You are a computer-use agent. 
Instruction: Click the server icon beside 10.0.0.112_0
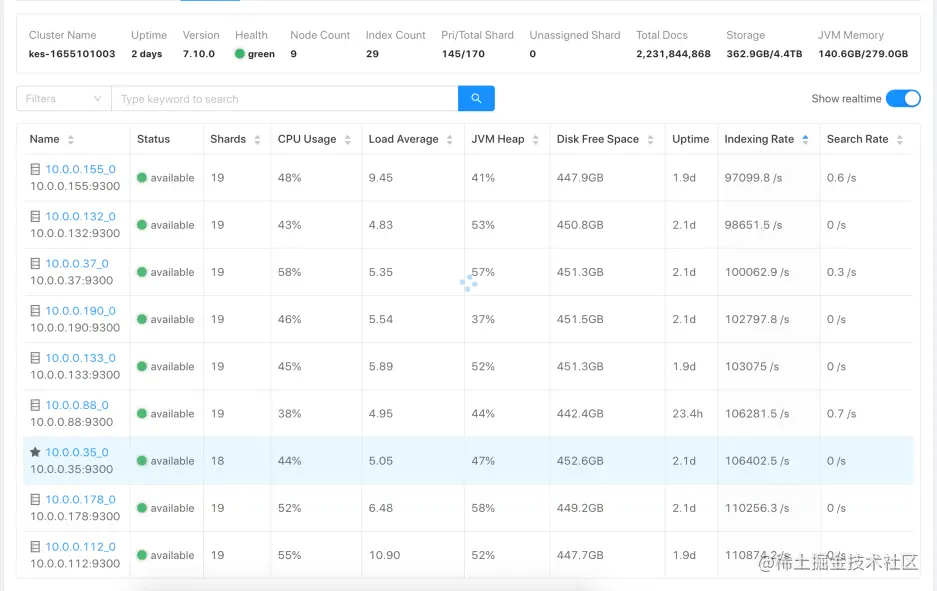[x=35, y=547]
